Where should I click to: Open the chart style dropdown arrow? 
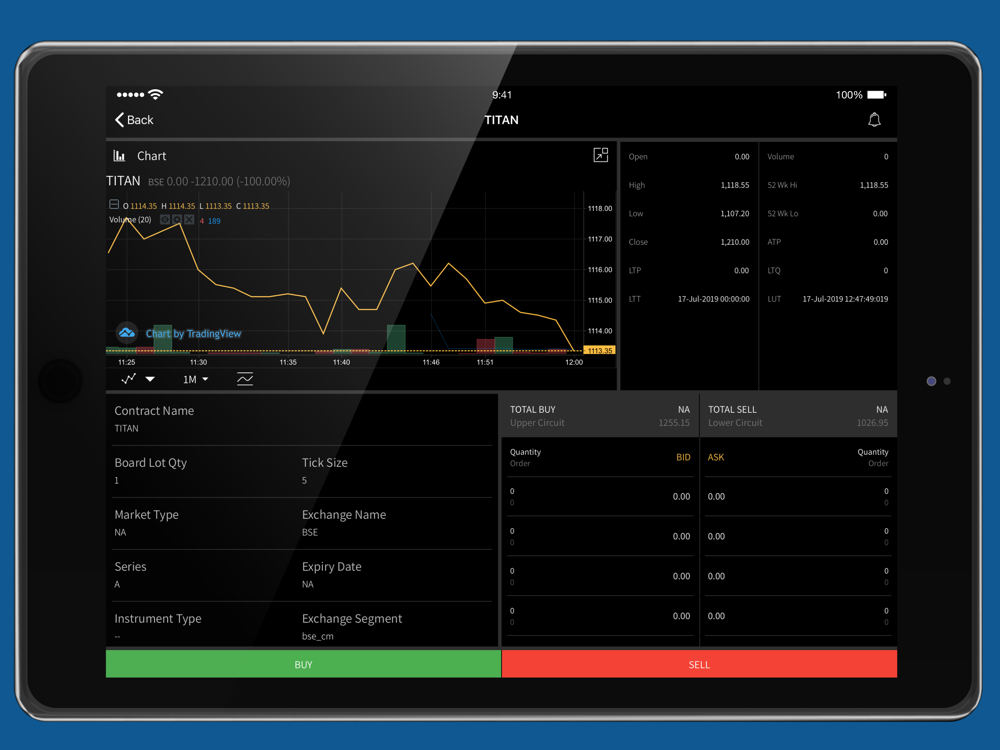tap(150, 379)
